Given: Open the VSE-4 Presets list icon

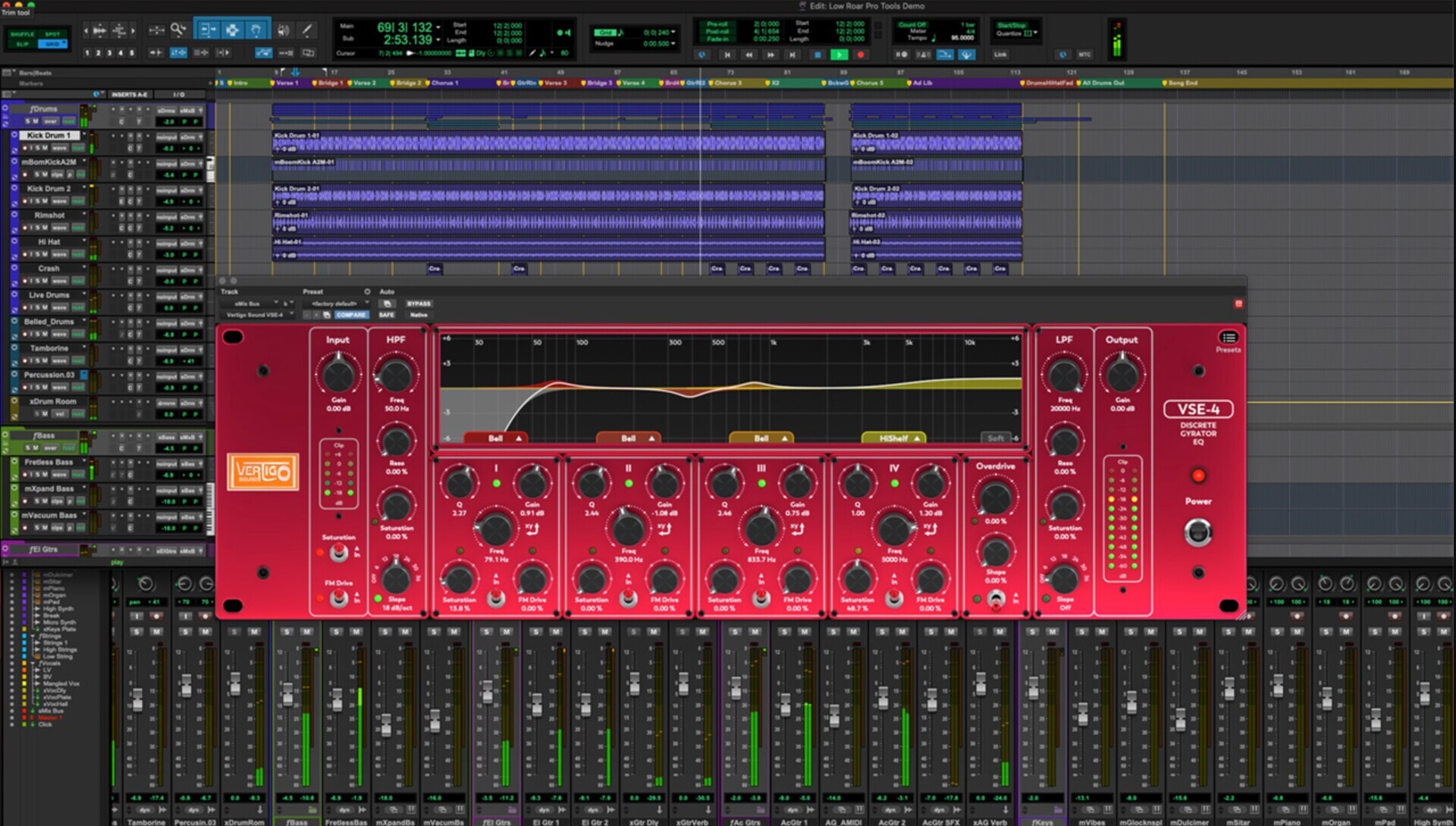Looking at the screenshot, I should (1228, 338).
